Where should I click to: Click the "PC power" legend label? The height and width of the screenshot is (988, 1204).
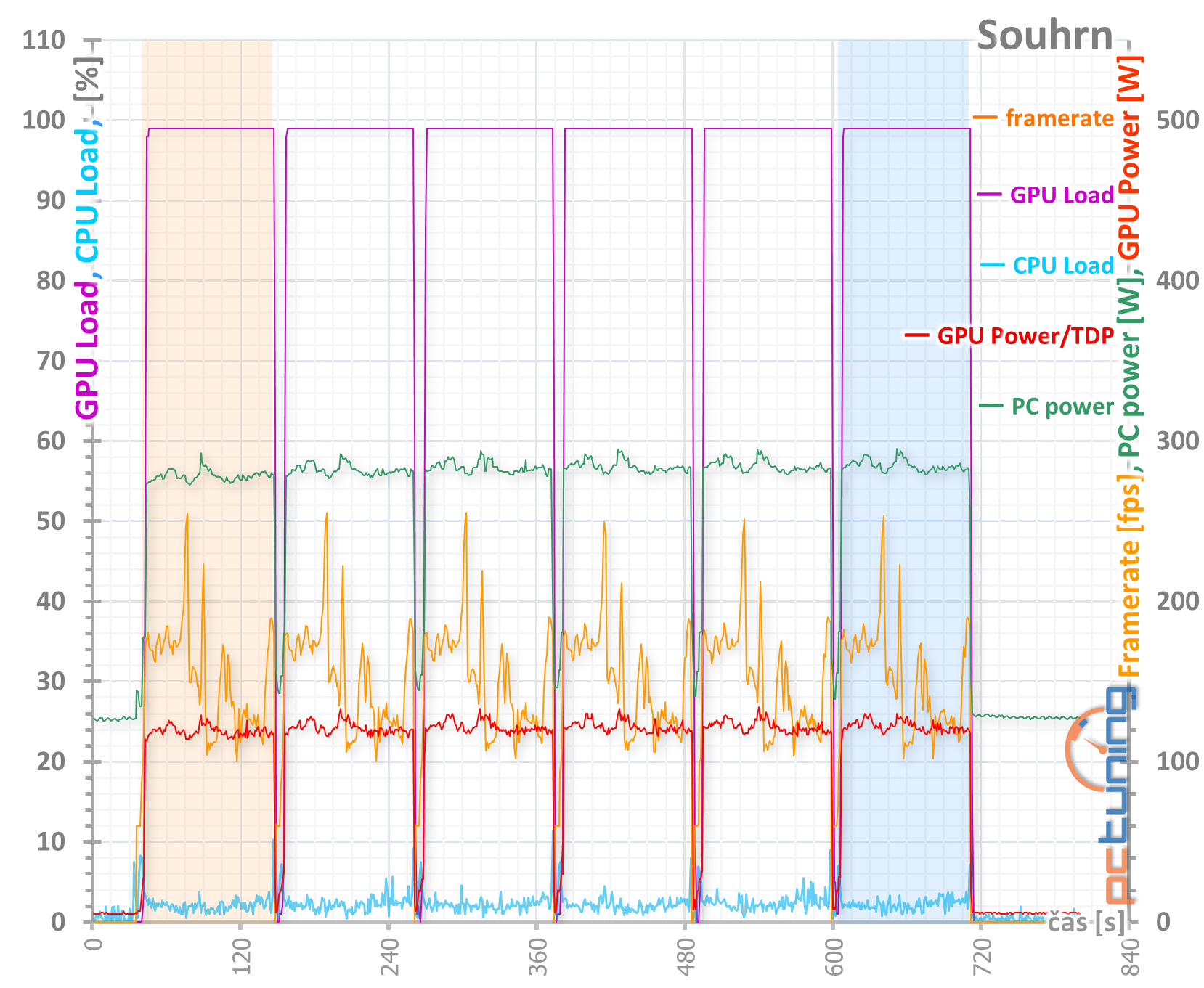coord(1062,407)
